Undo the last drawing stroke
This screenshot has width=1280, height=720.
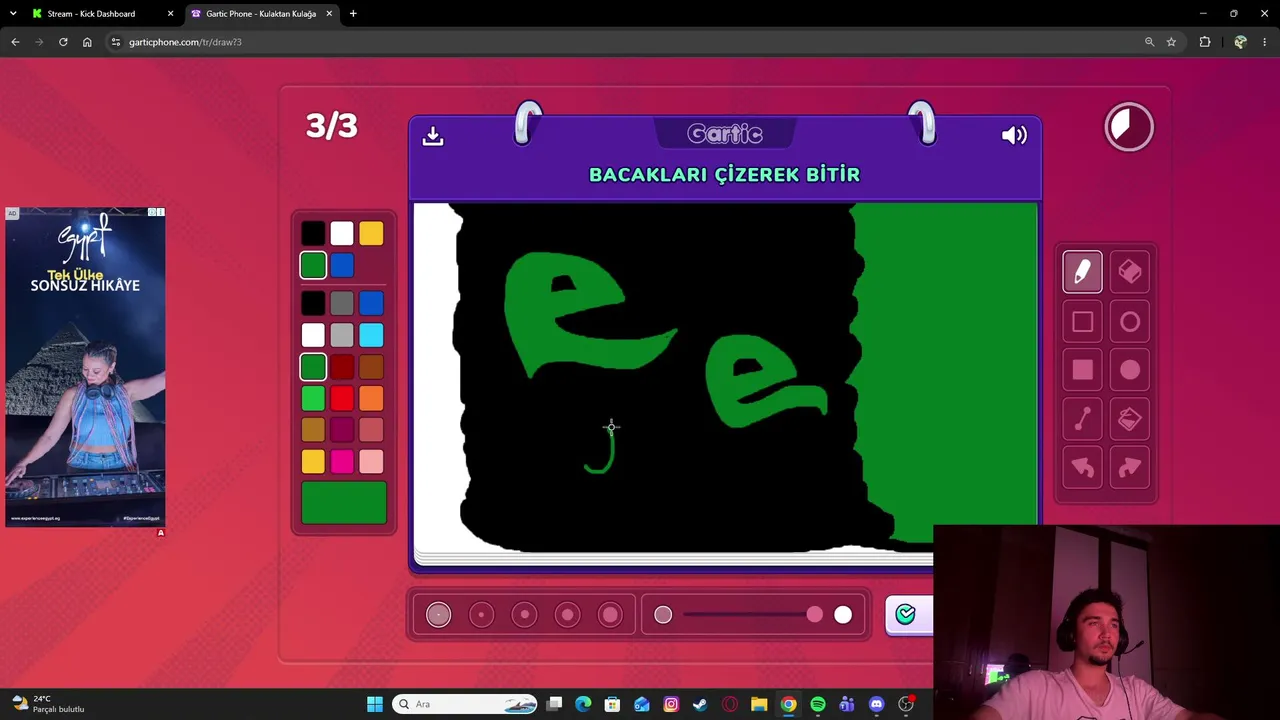pyautogui.click(x=1082, y=468)
